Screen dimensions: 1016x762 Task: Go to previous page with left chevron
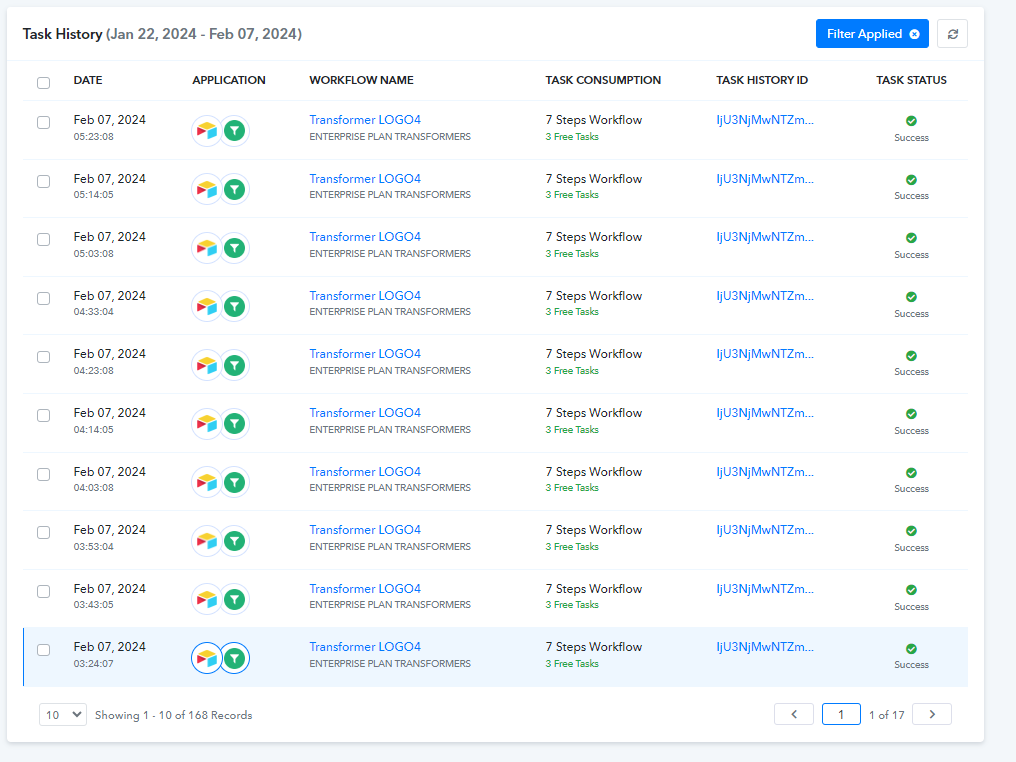click(794, 714)
